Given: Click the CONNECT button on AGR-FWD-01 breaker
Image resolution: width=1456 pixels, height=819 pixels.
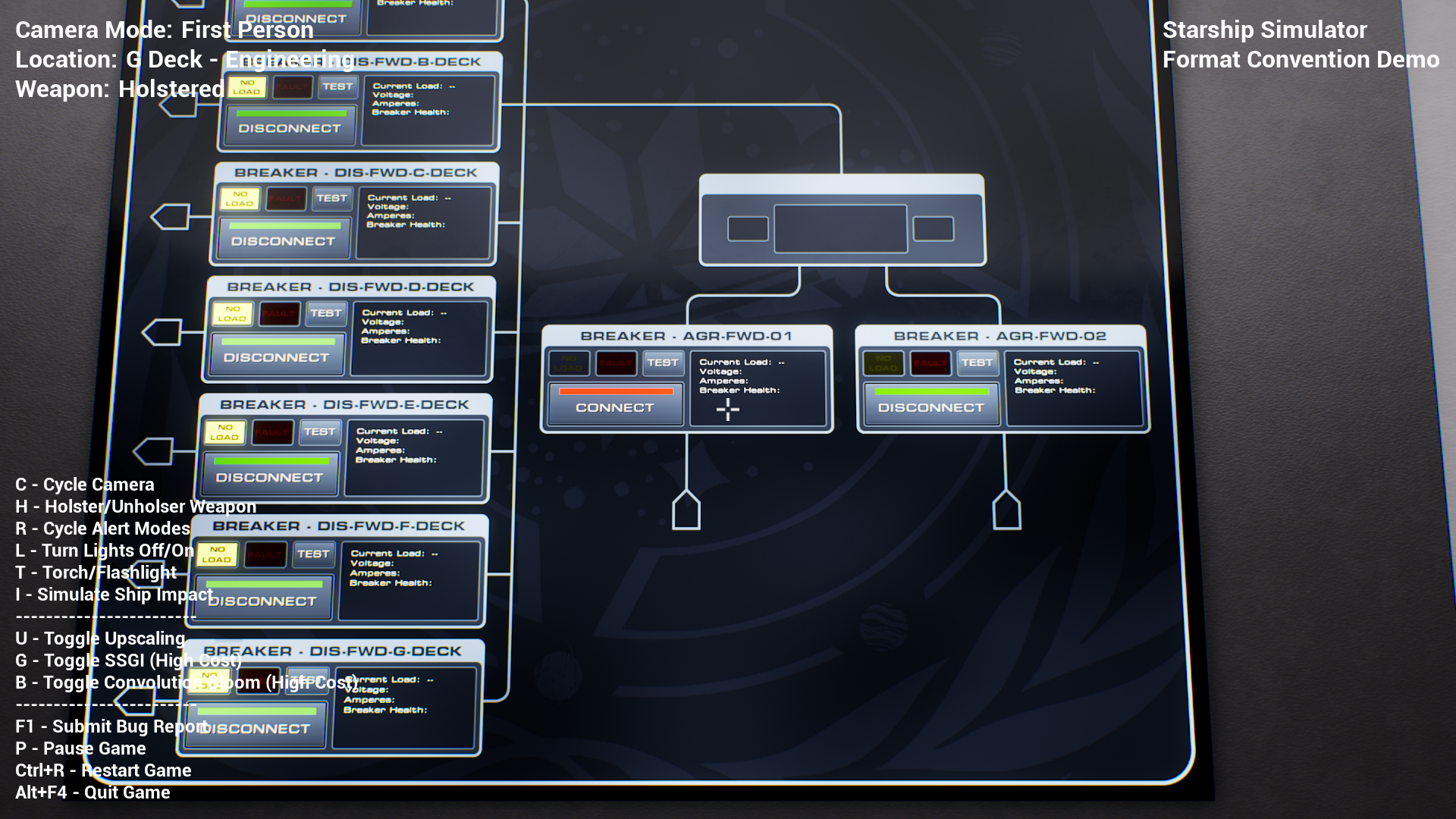Looking at the screenshot, I should pyautogui.click(x=614, y=408).
